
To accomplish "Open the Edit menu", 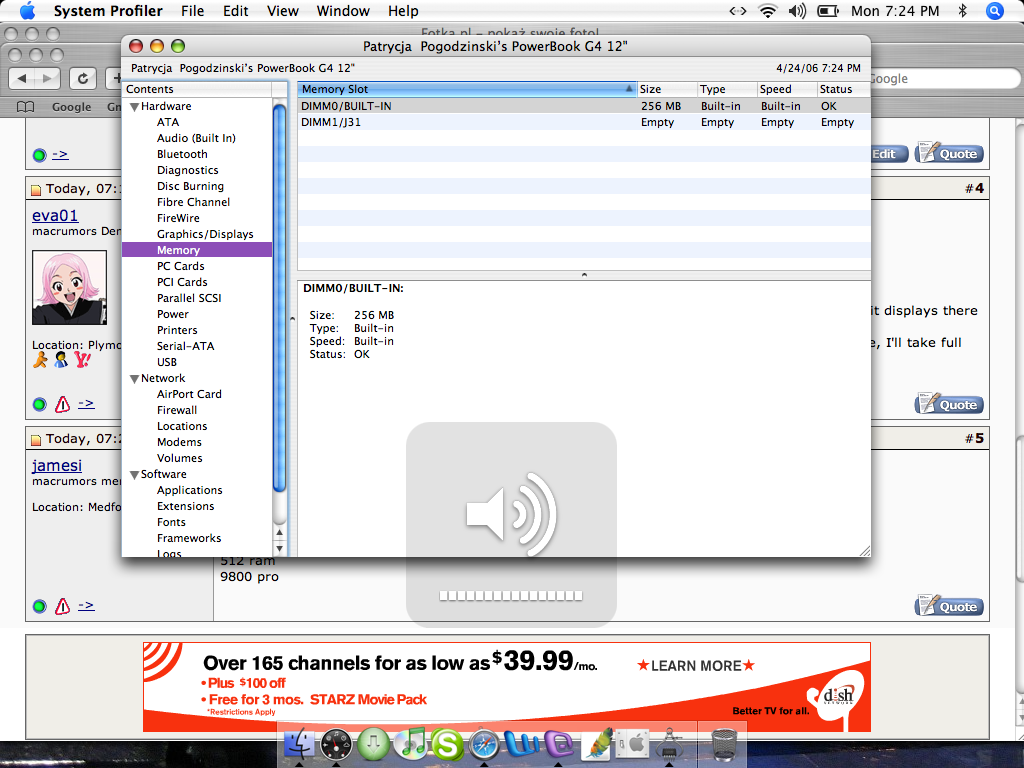I will (235, 11).
